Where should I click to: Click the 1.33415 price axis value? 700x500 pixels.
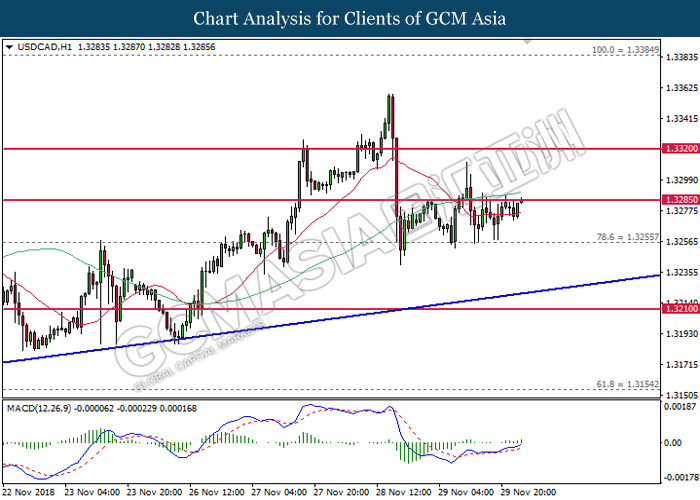click(682, 119)
